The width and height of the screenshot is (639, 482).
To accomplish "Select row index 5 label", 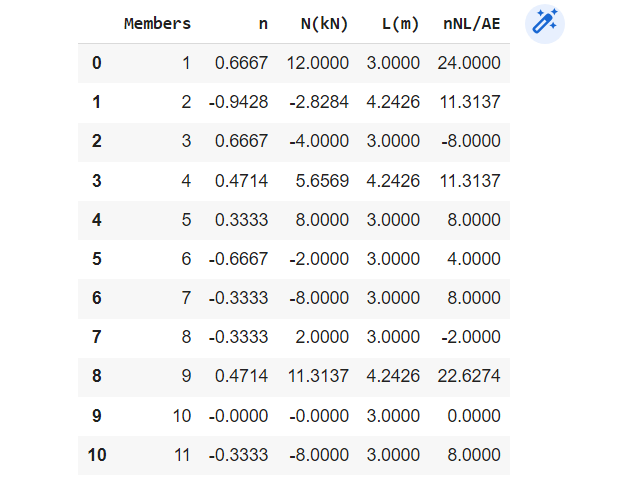I will [x=97, y=259].
